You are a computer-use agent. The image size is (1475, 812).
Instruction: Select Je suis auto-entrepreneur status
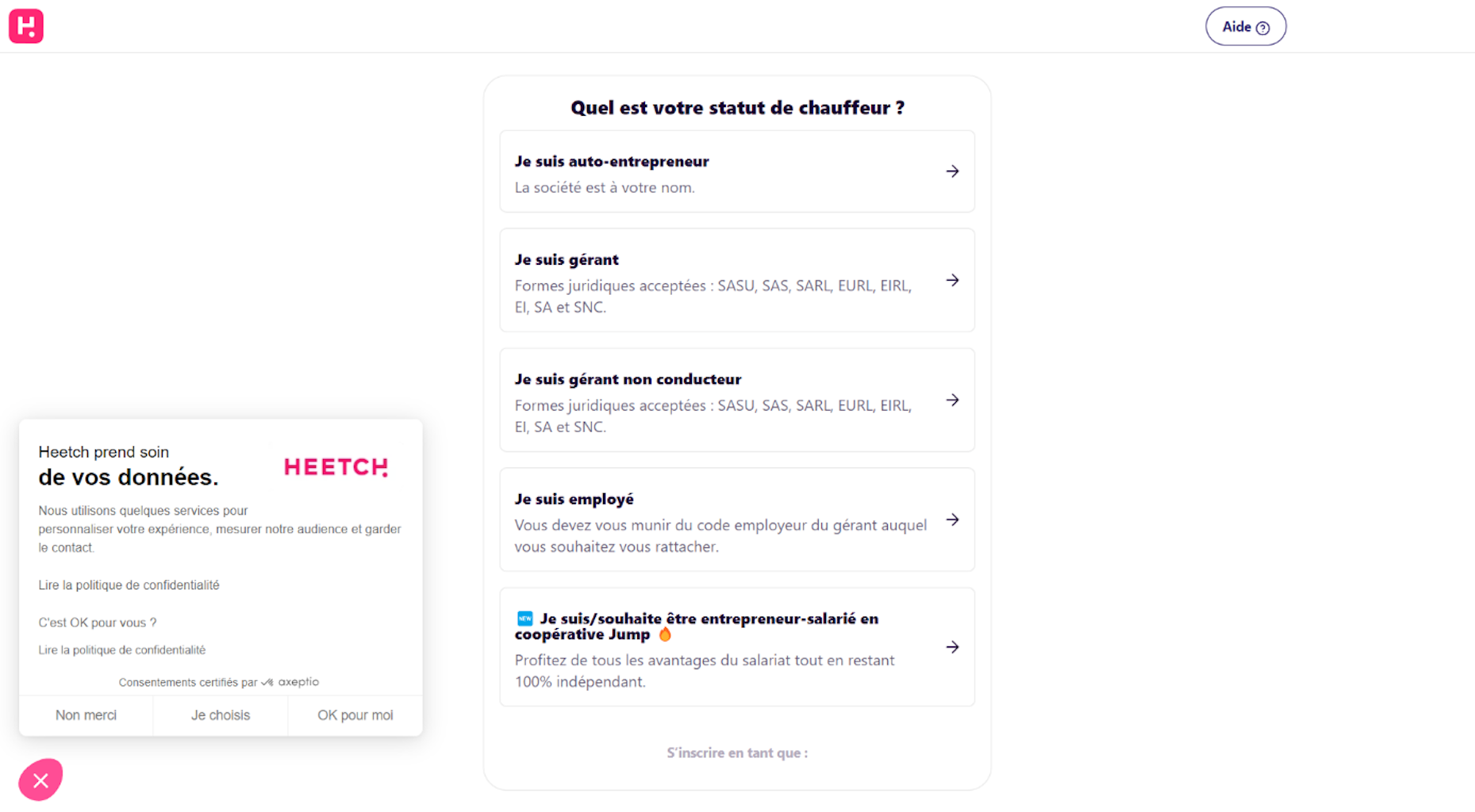pos(611,162)
